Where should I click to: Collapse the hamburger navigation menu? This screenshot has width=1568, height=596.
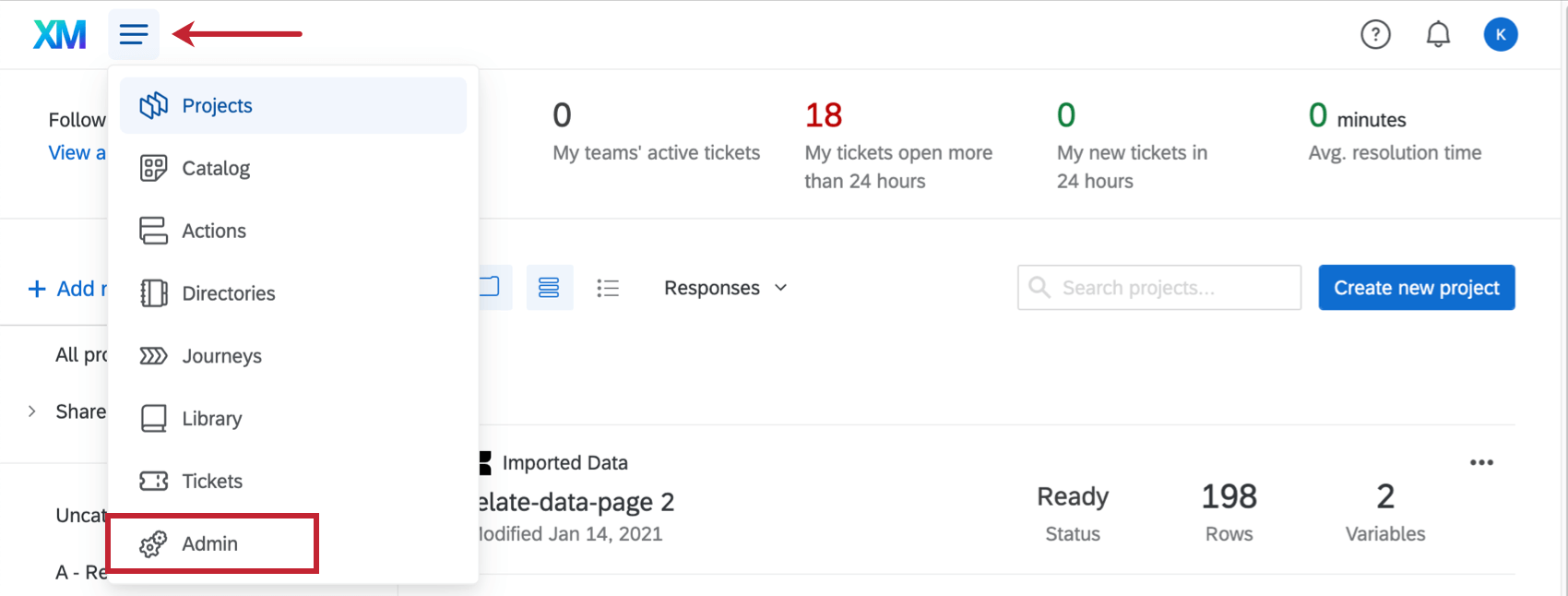point(134,34)
